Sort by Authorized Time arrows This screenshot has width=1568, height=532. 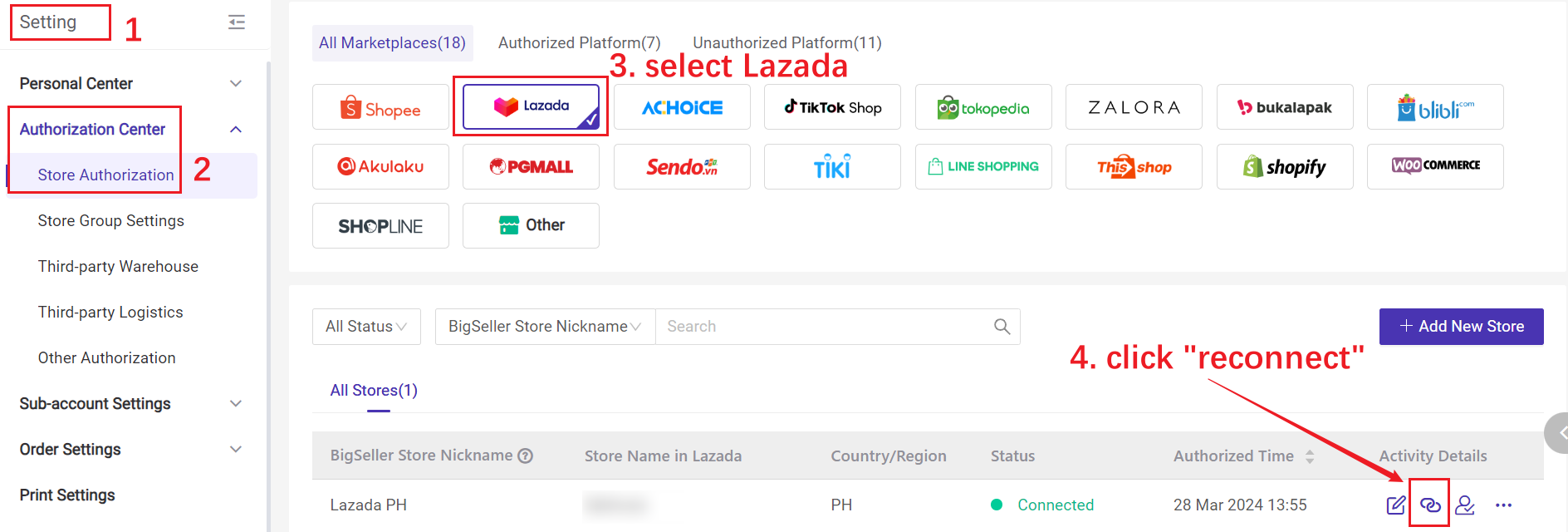tap(1310, 456)
